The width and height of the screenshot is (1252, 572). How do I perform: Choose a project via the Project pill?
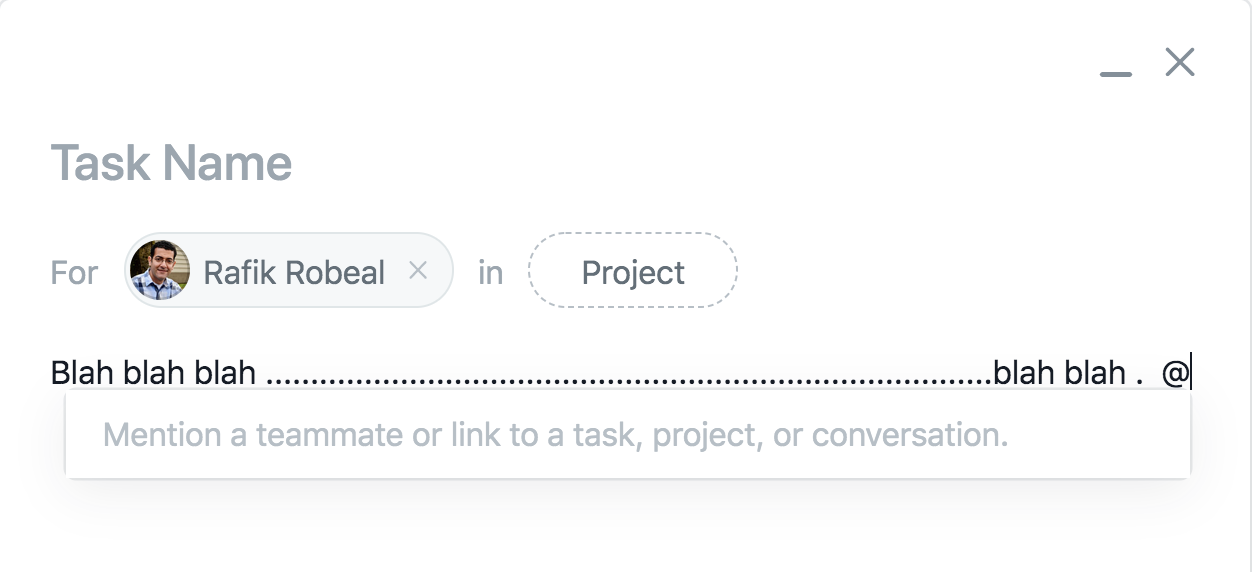click(x=633, y=270)
